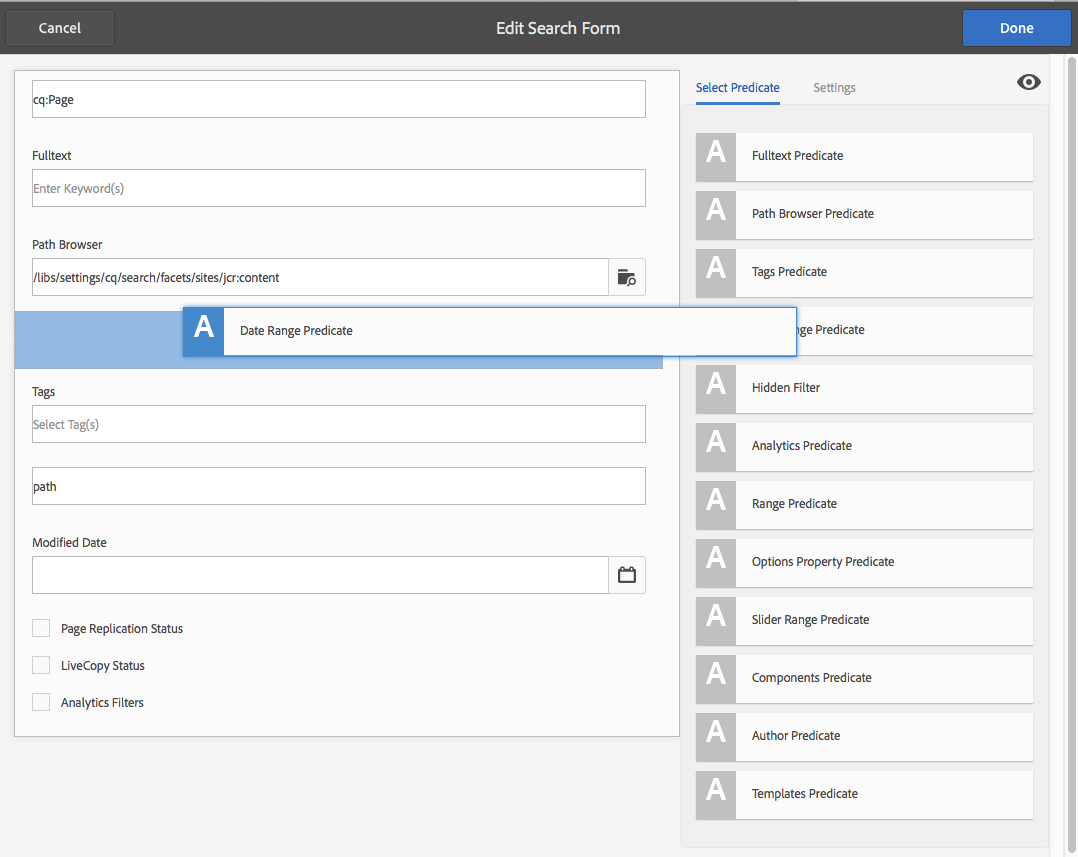Screen dimensions: 1078x857
Task: Enable the Analytics Filters checkbox
Action: coord(41,702)
